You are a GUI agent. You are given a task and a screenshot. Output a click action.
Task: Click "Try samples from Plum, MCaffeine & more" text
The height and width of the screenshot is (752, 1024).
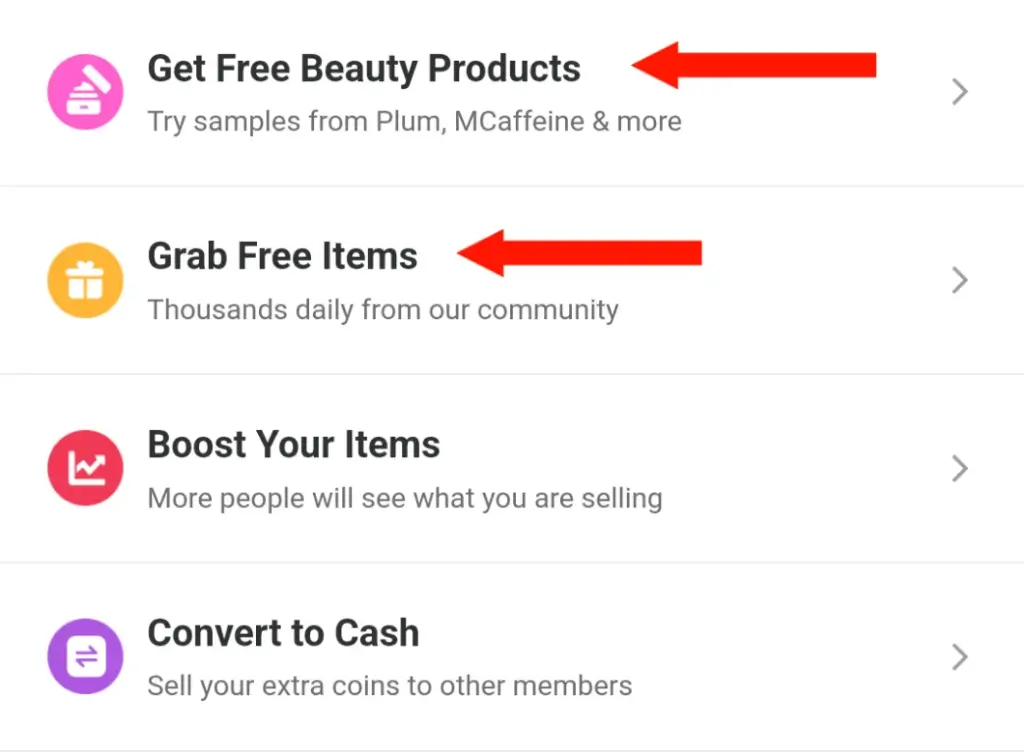point(415,122)
